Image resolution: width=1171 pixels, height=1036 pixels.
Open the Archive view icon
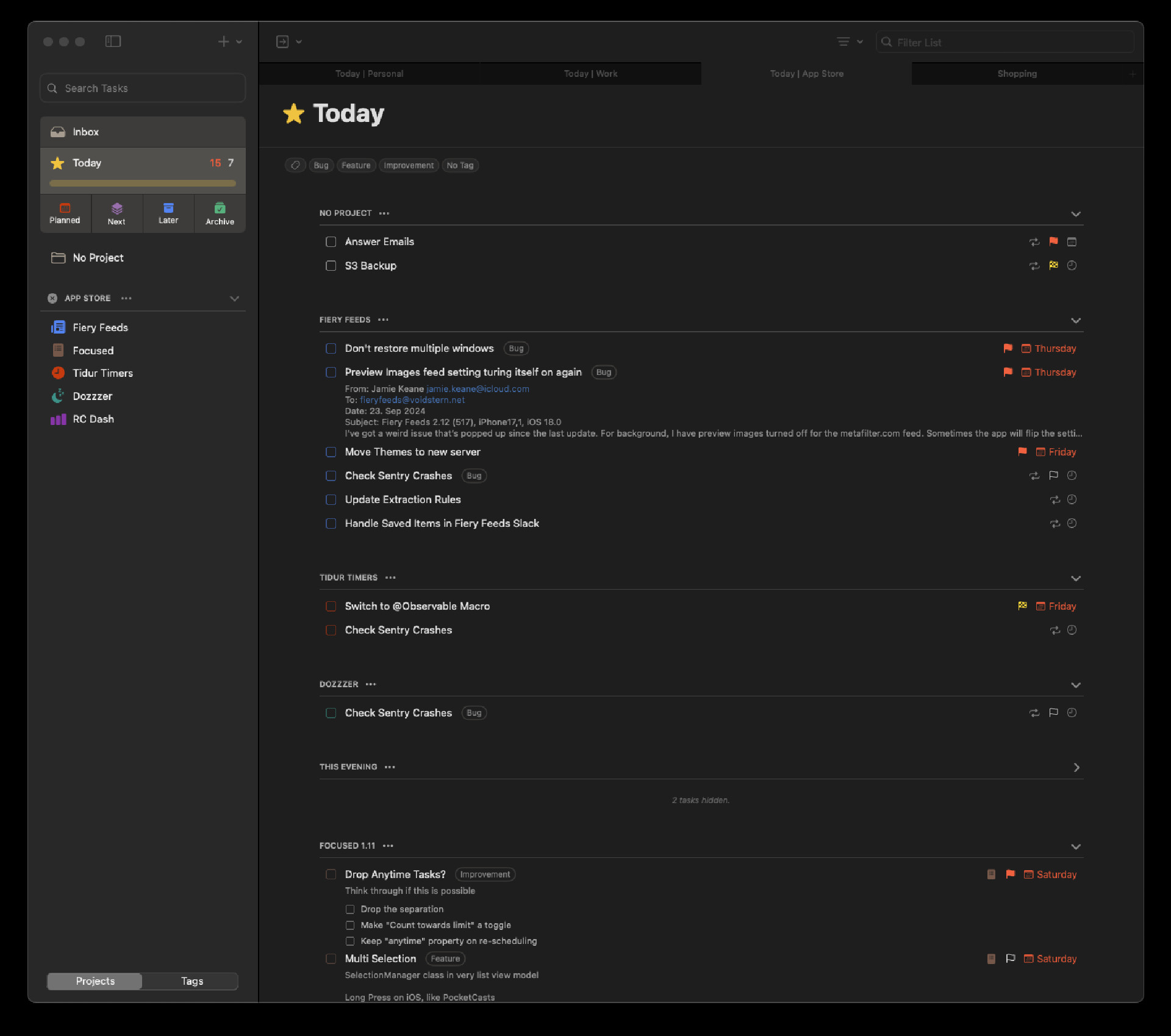(x=220, y=213)
